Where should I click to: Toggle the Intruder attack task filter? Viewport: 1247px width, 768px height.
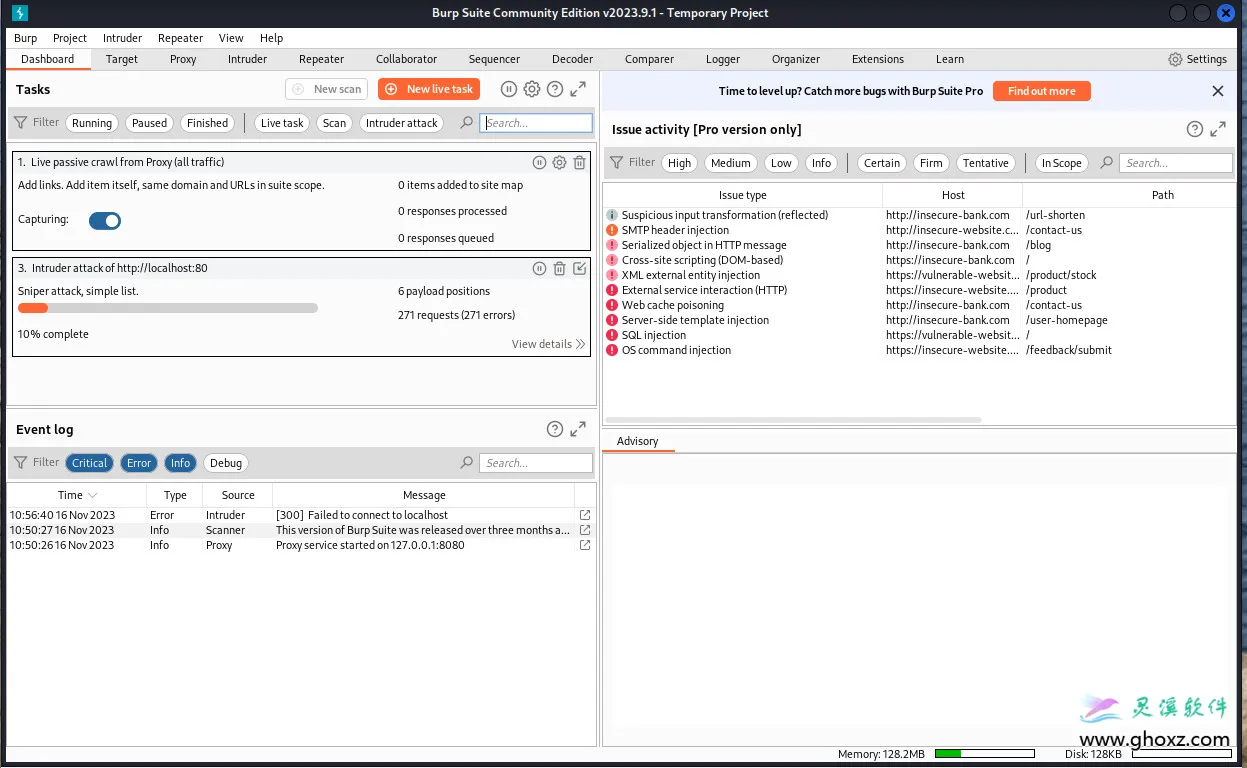pyautogui.click(x=401, y=123)
